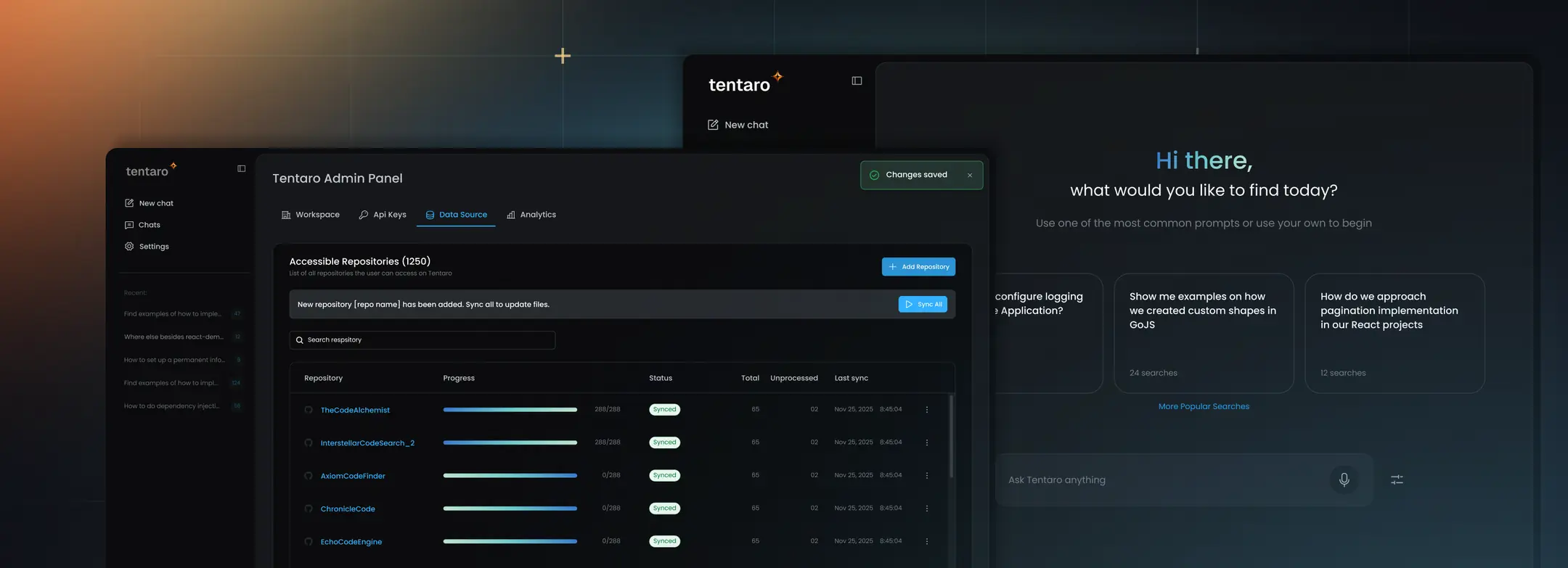Select the circle beside InterstellarCodeSearch_2

point(309,443)
